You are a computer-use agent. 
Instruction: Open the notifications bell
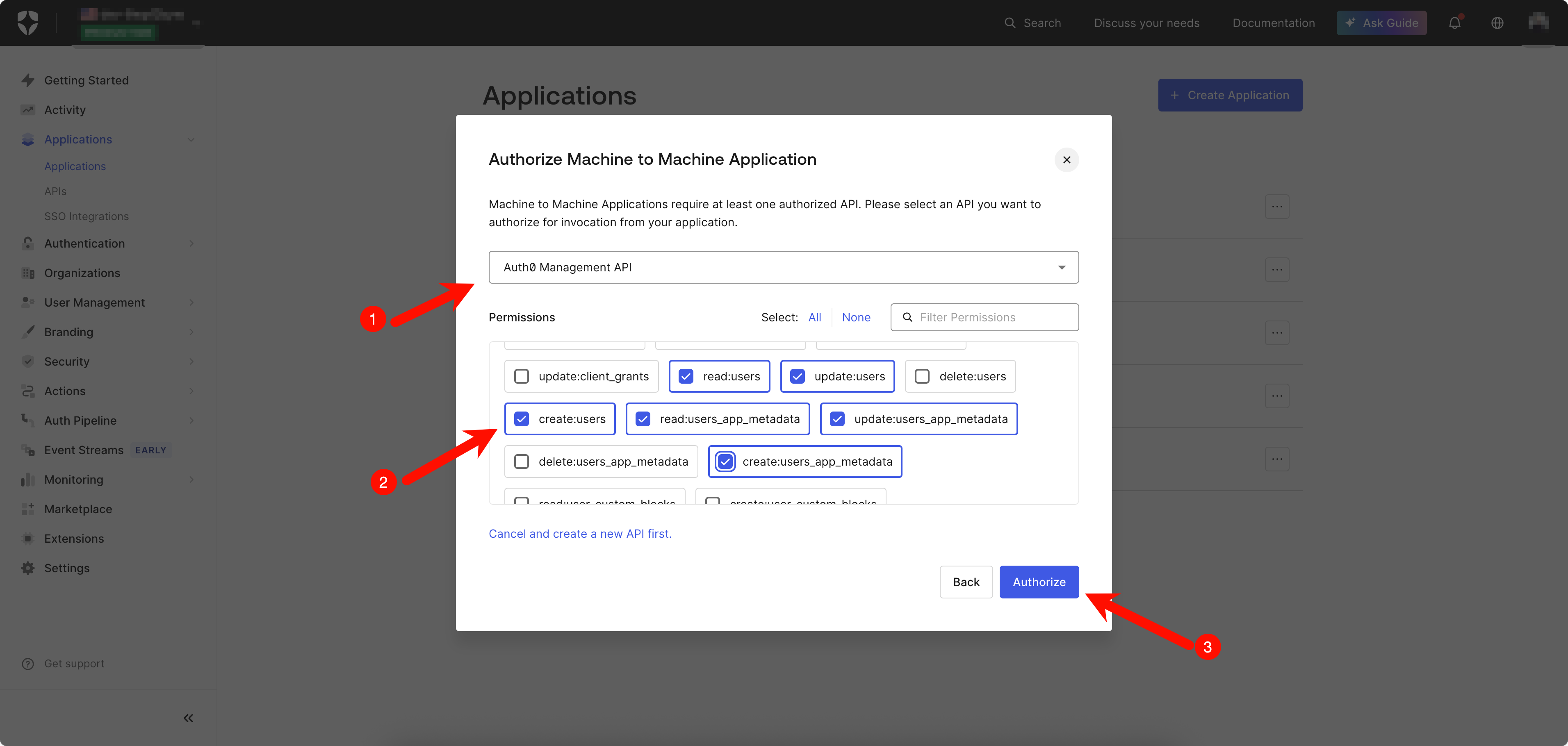[1454, 23]
